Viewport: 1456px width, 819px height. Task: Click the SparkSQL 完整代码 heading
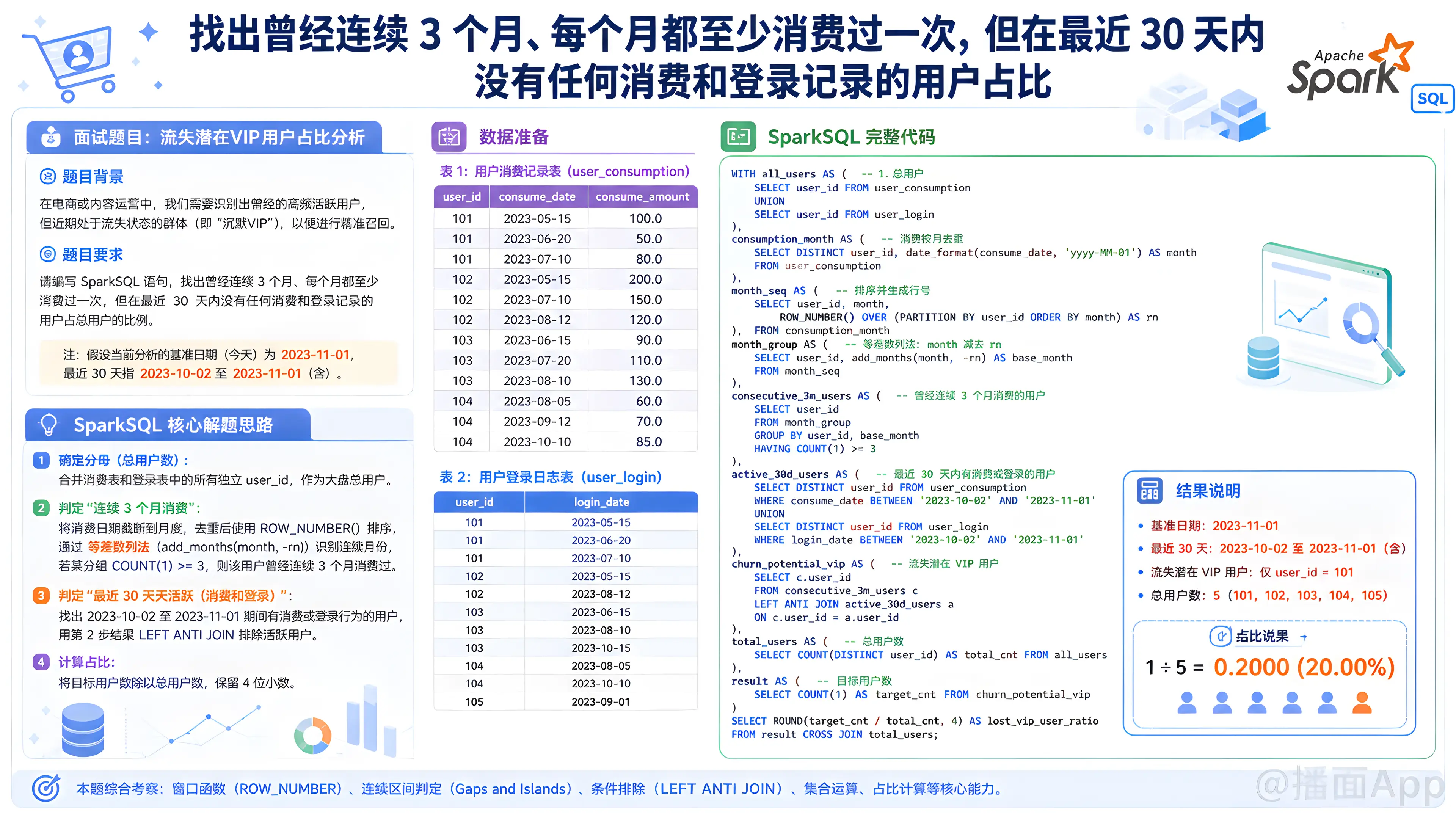[x=851, y=137]
